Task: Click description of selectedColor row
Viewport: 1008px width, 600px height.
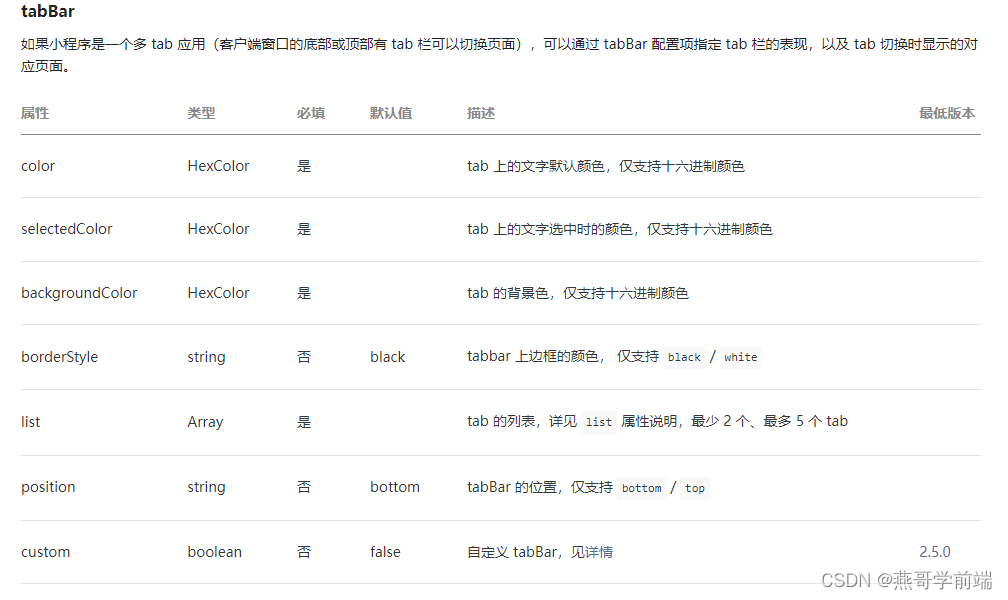Action: click(620, 229)
